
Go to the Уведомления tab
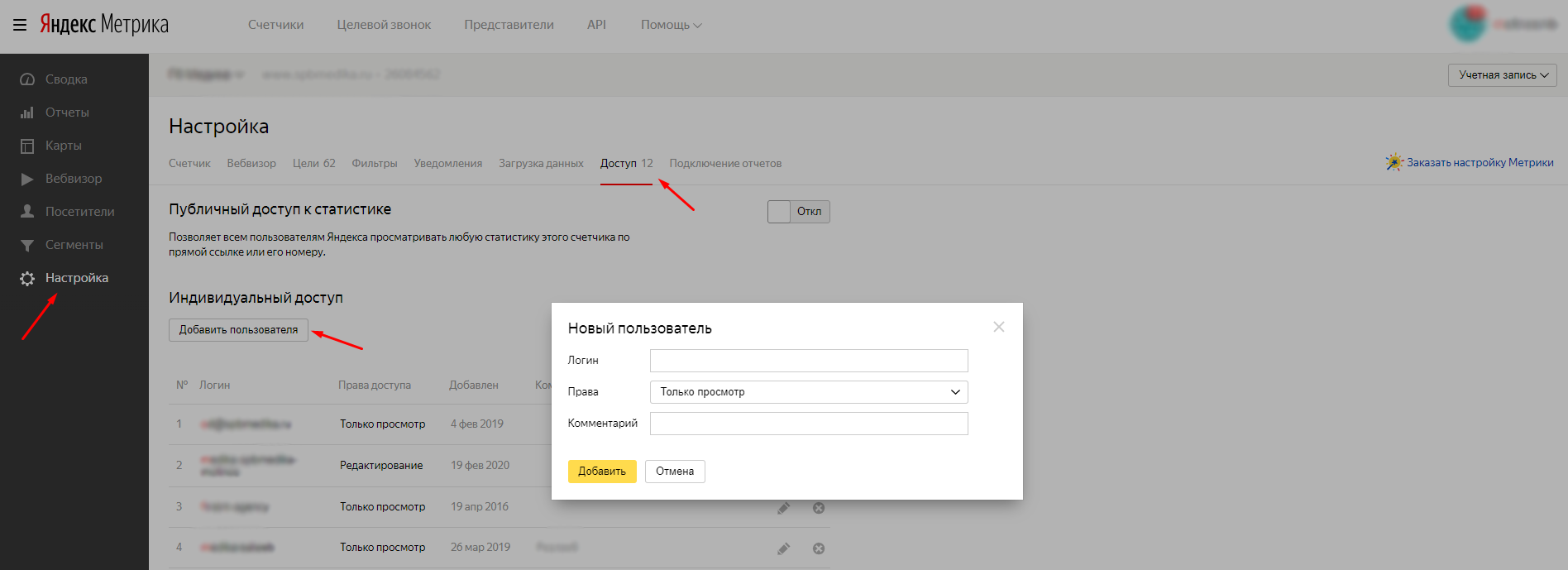448,164
